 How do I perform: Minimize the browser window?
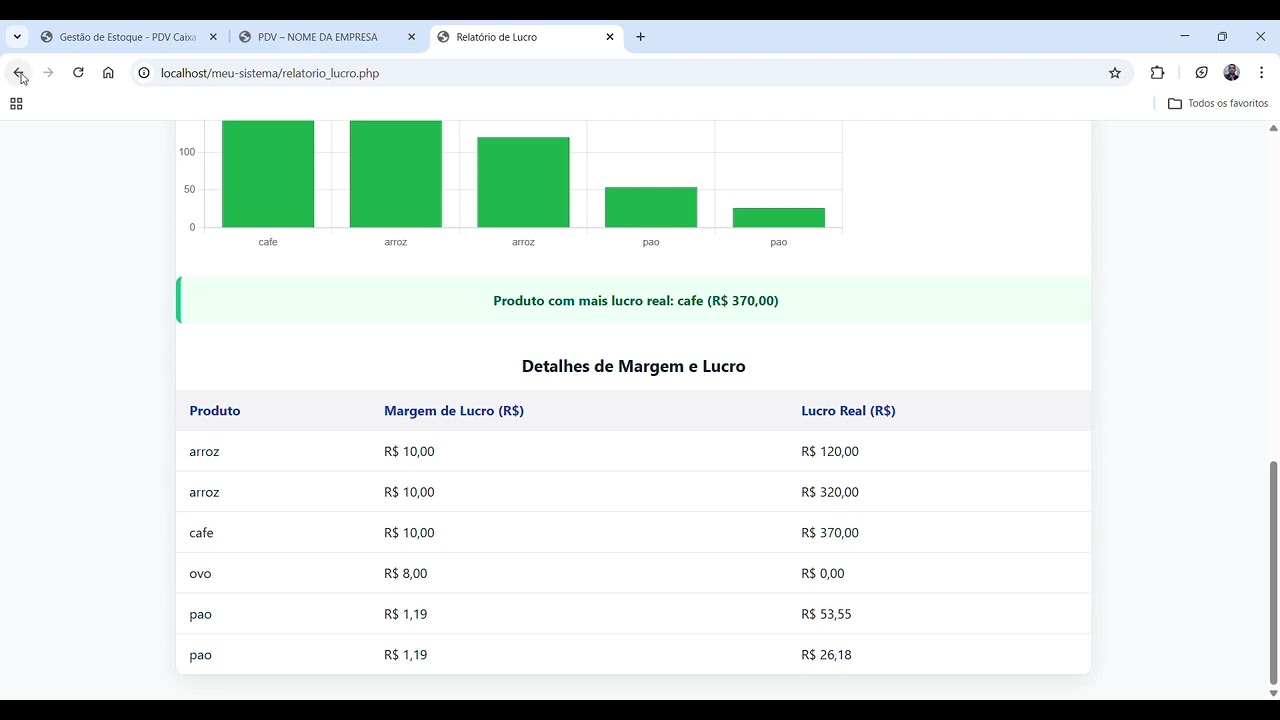coord(1185,37)
